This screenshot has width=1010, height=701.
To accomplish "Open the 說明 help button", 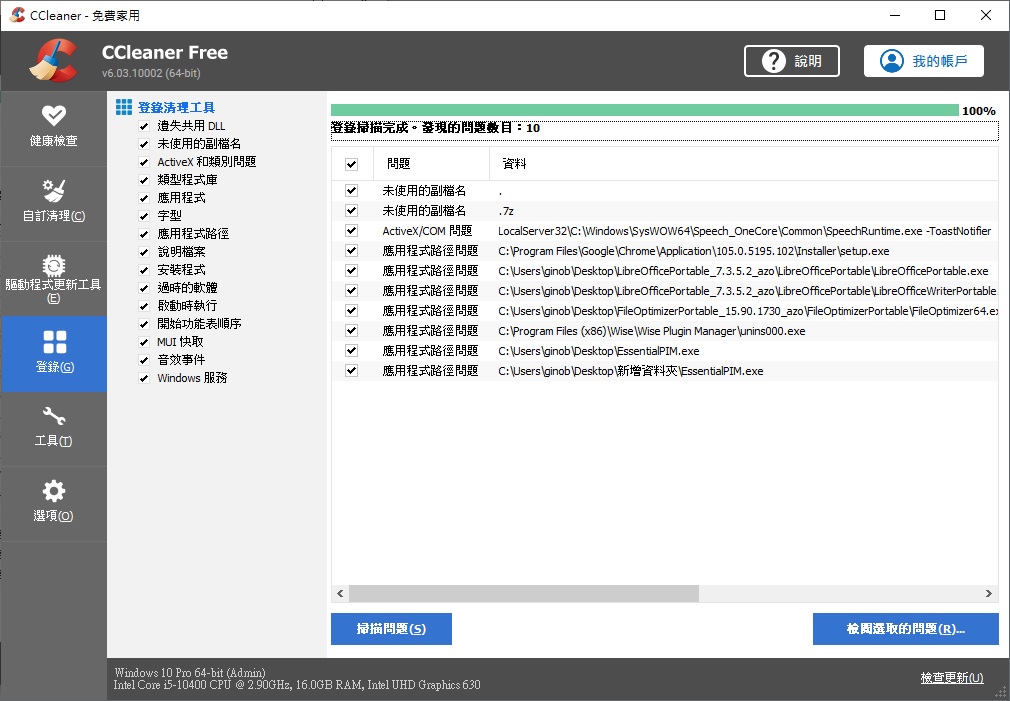I will [x=792, y=61].
